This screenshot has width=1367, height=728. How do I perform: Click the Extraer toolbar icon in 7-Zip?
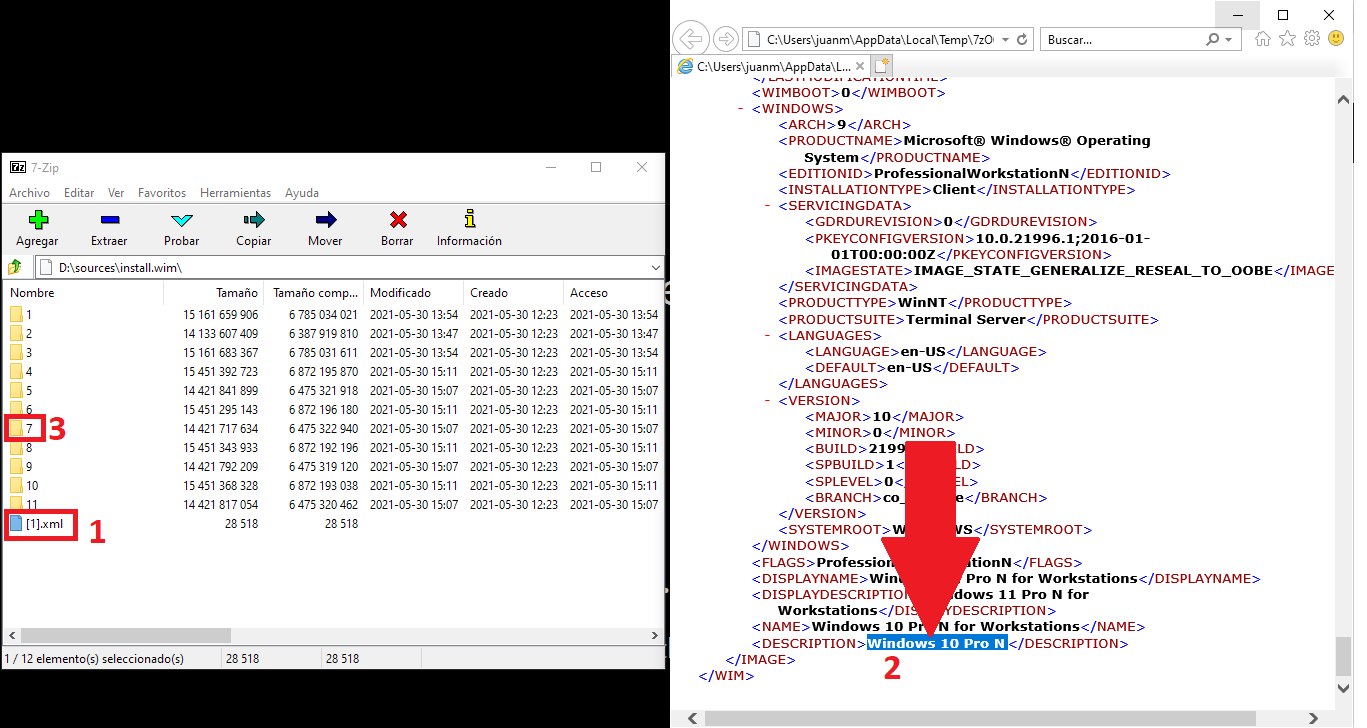tap(109, 219)
